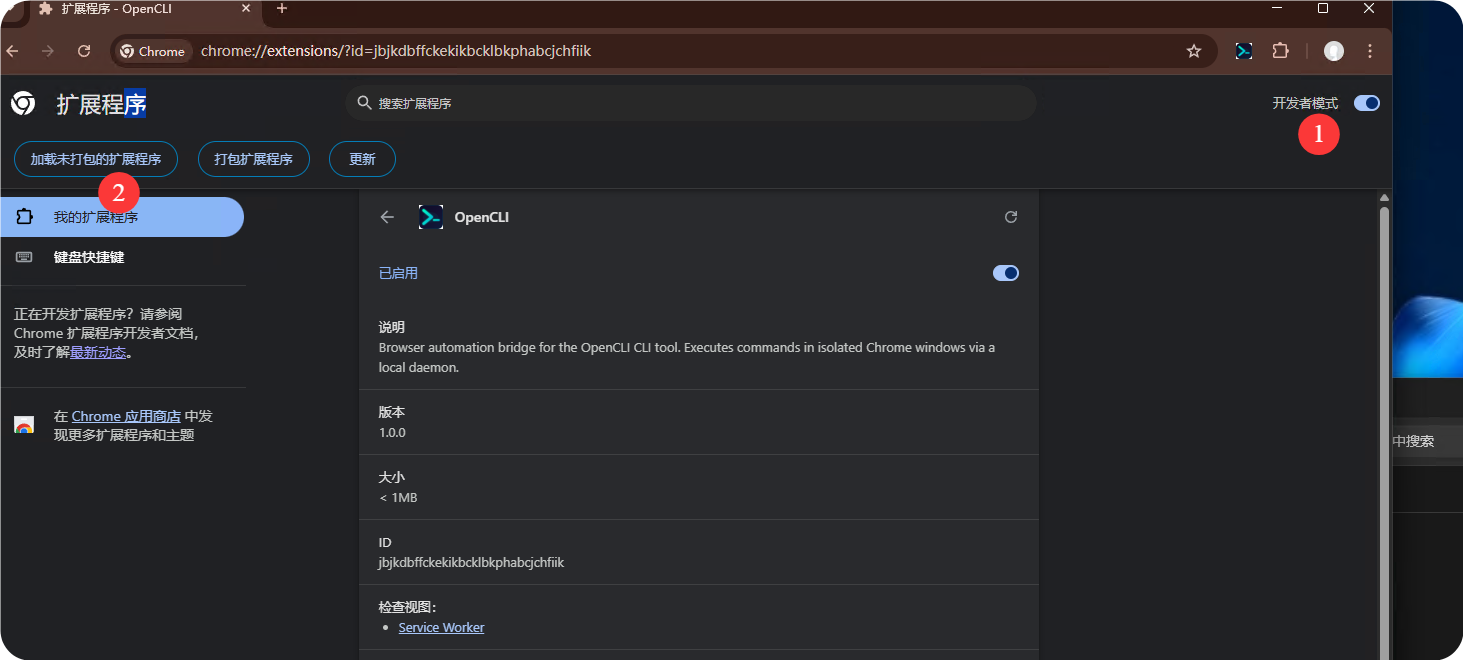Screen dimensions: 1463x660
Task: Reload the page from browser toolbar
Action: (x=84, y=51)
